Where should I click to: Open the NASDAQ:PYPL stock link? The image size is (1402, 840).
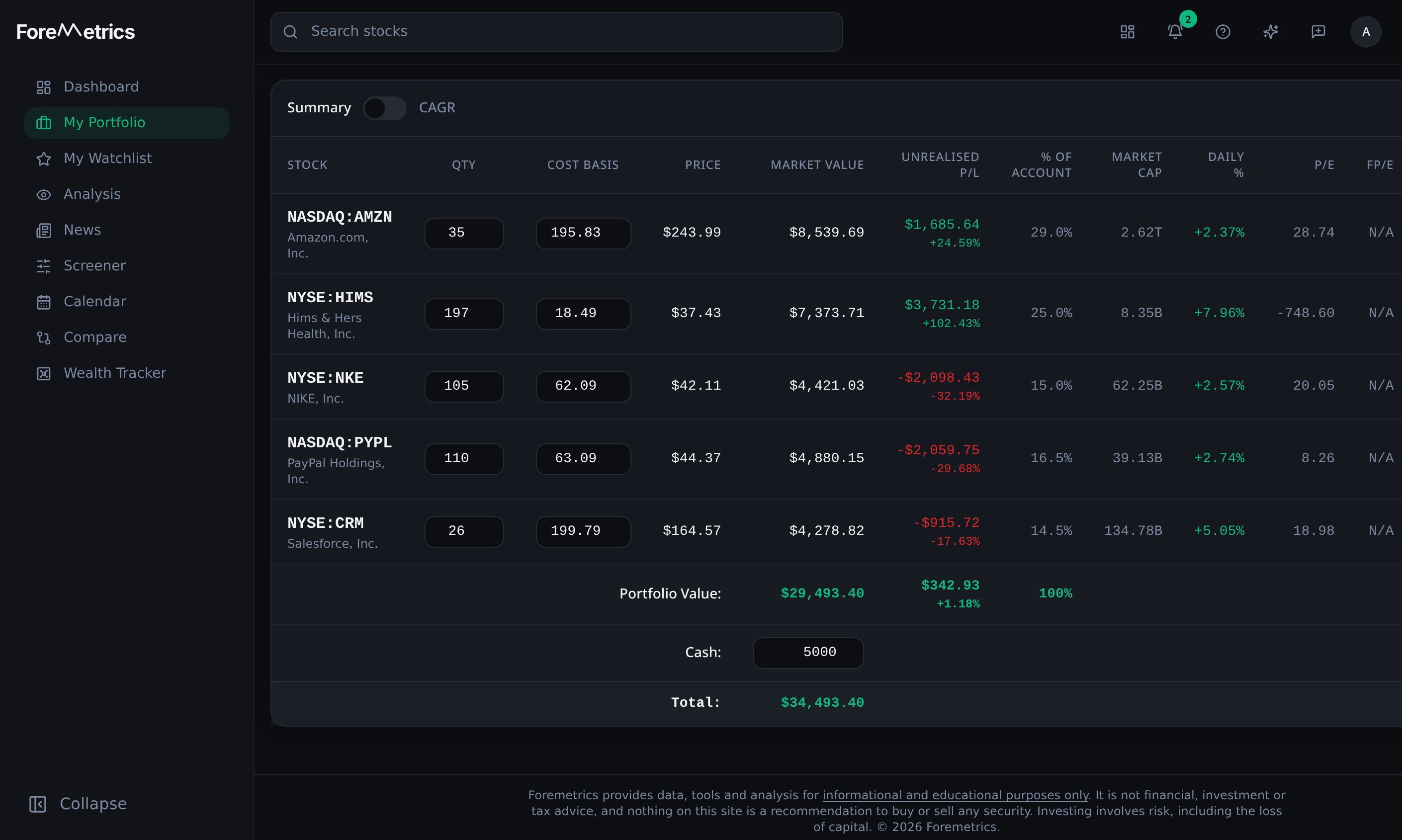pos(340,443)
